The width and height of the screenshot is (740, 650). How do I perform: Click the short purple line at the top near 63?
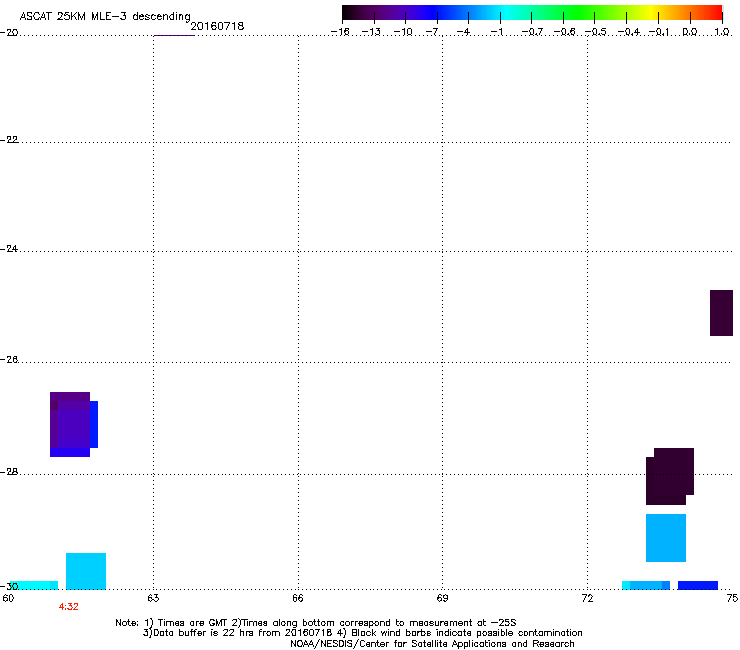pyautogui.click(x=174, y=35)
